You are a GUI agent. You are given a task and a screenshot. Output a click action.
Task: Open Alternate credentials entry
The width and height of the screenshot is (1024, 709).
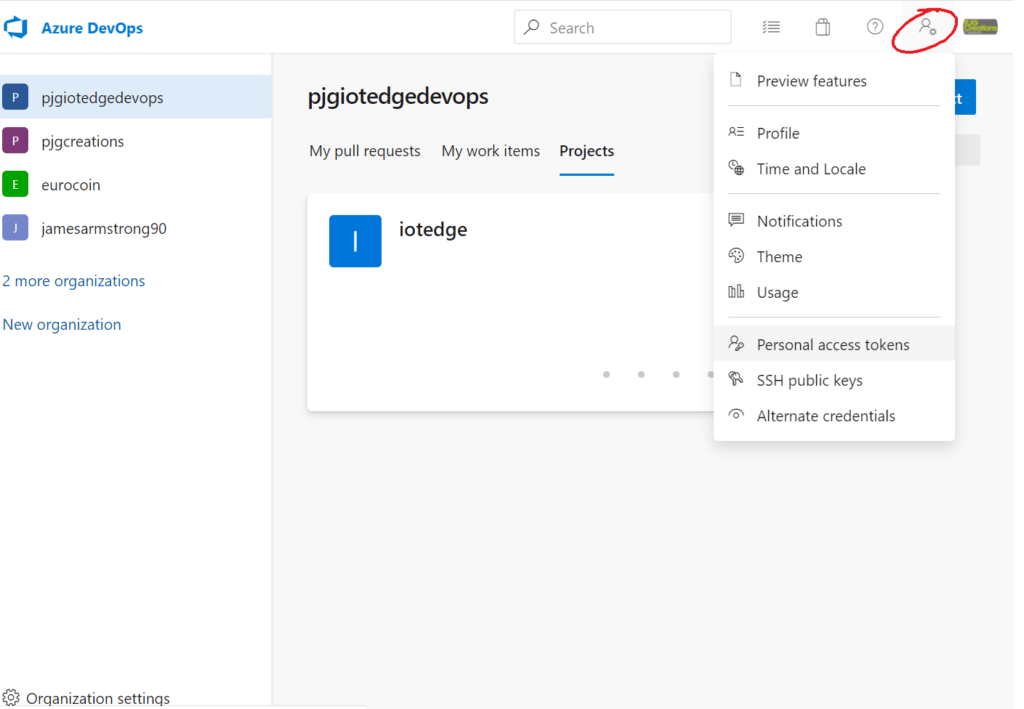click(x=834, y=416)
